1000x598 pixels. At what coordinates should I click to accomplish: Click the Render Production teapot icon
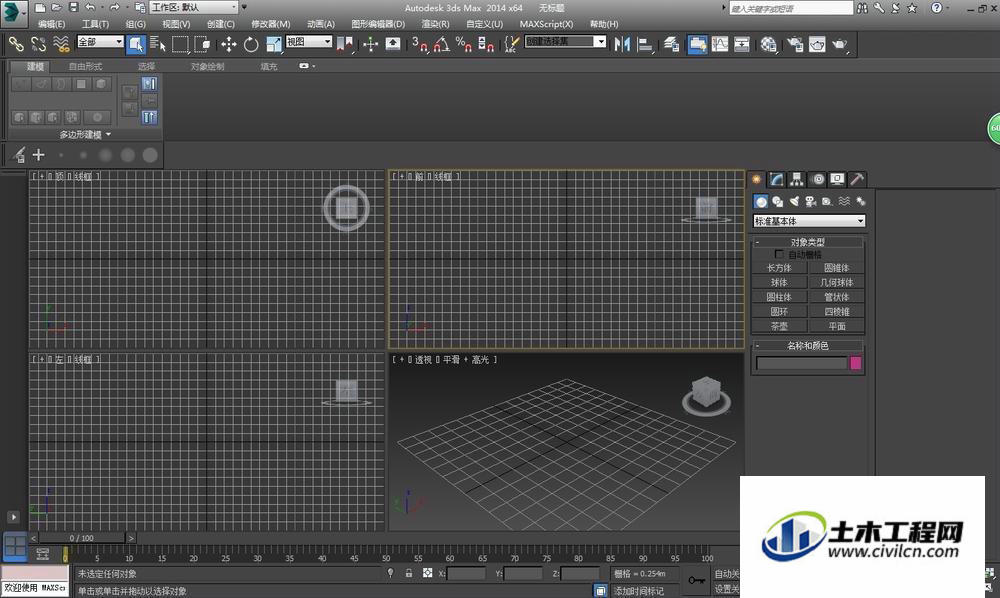[x=840, y=44]
